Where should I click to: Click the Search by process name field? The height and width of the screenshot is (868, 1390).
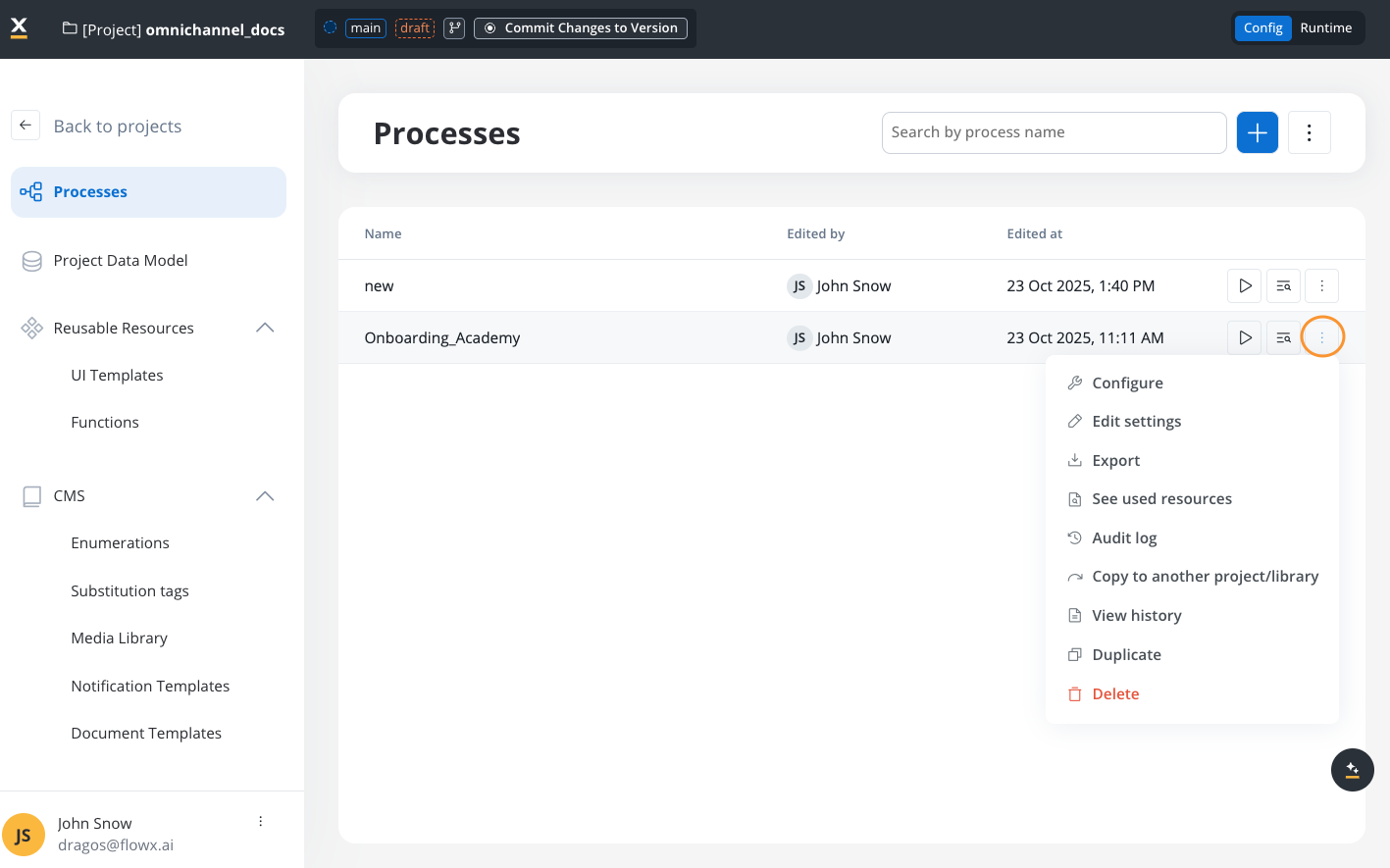[x=1054, y=131]
